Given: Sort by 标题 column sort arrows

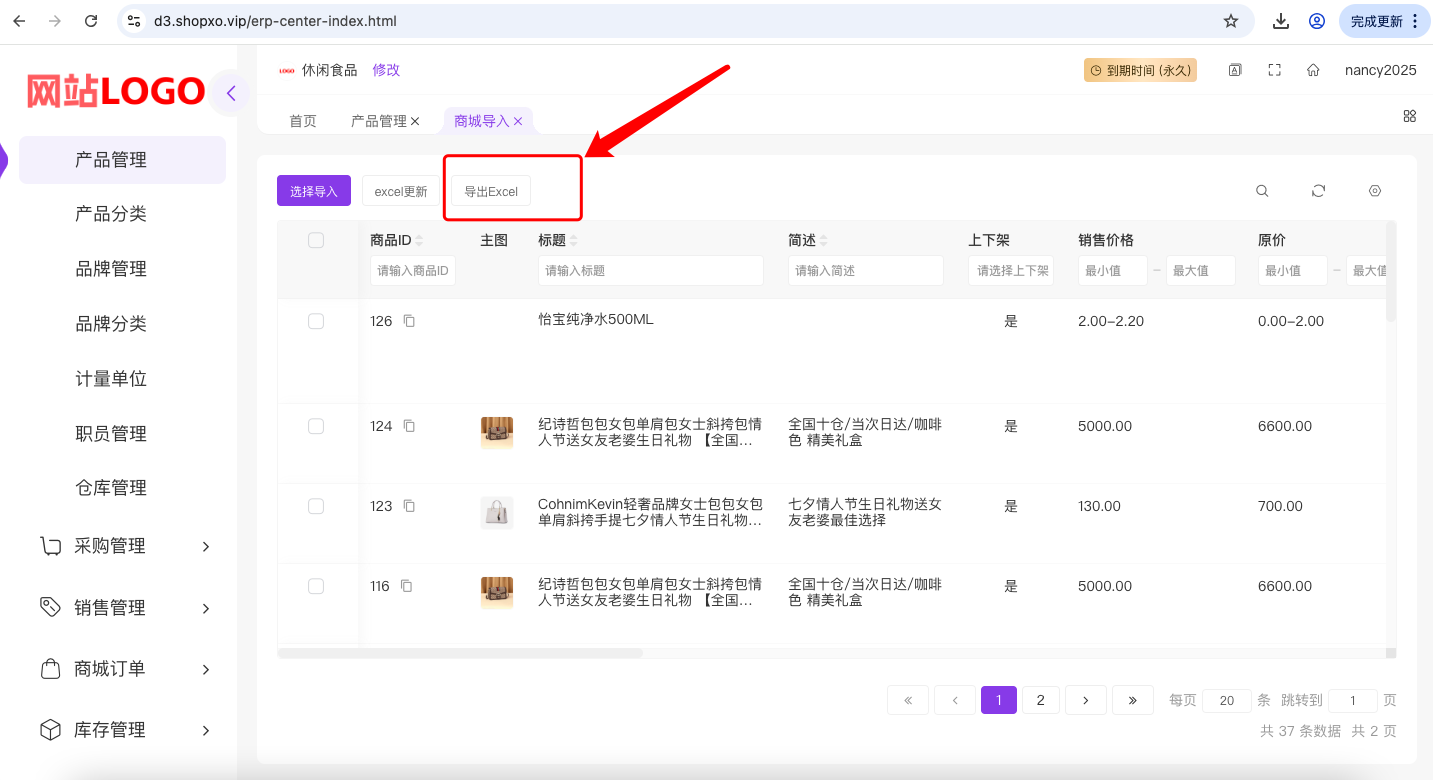Looking at the screenshot, I should coord(573,241).
